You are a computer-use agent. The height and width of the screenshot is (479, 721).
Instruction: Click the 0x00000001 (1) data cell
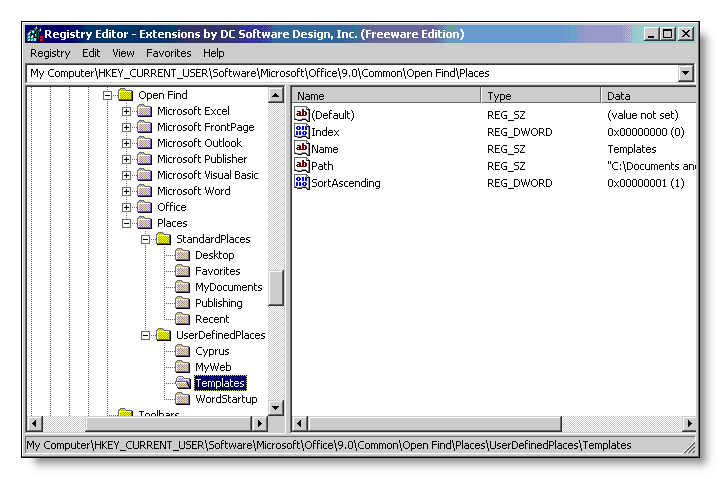(646, 183)
